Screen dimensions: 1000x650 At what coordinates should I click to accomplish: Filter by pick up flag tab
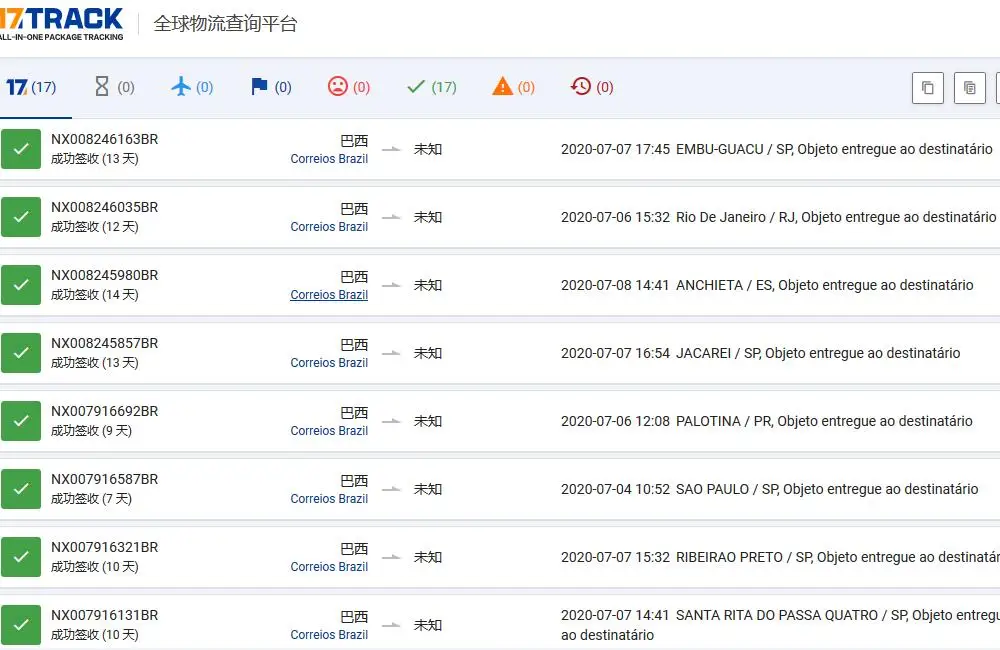coord(271,87)
